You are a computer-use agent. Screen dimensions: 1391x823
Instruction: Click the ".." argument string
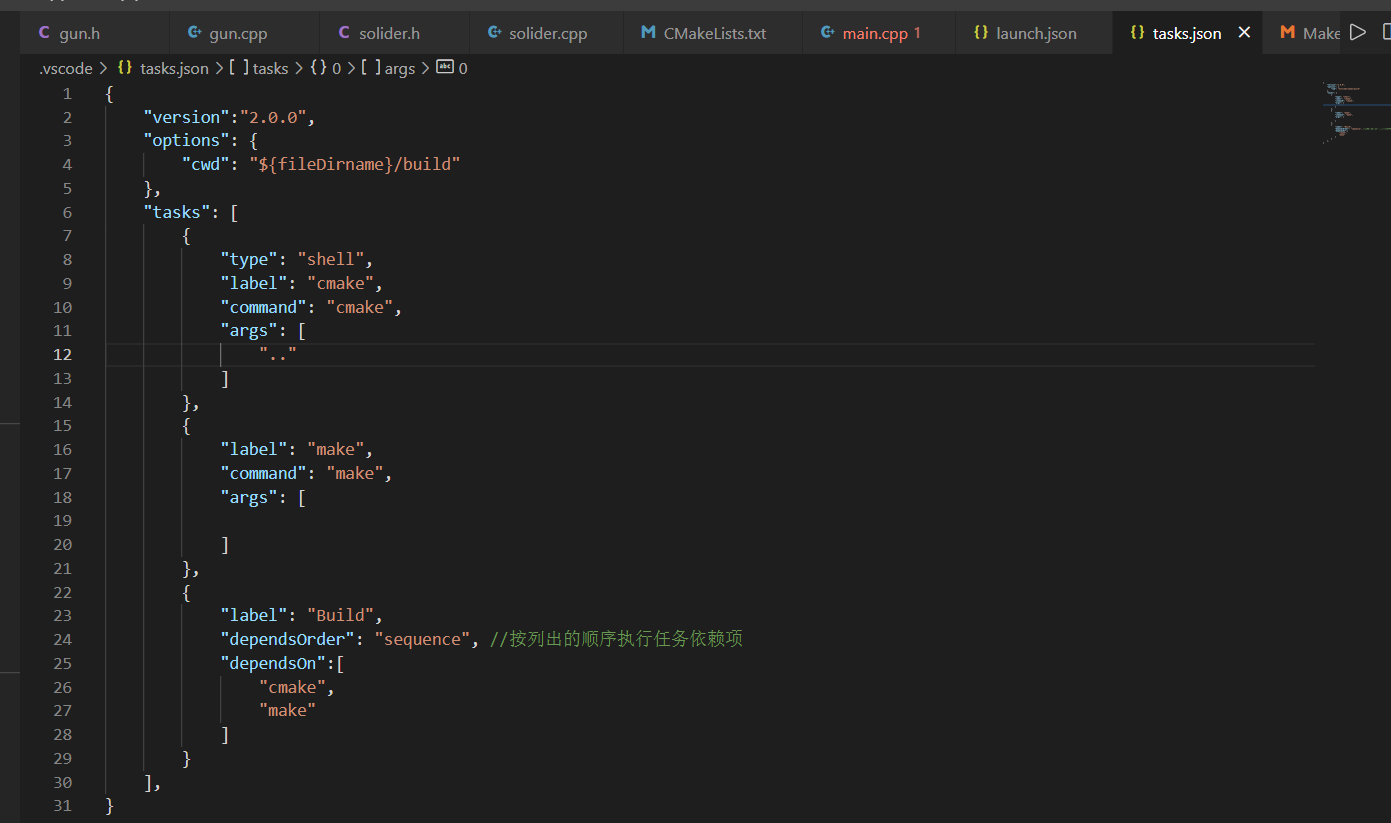(x=278, y=355)
